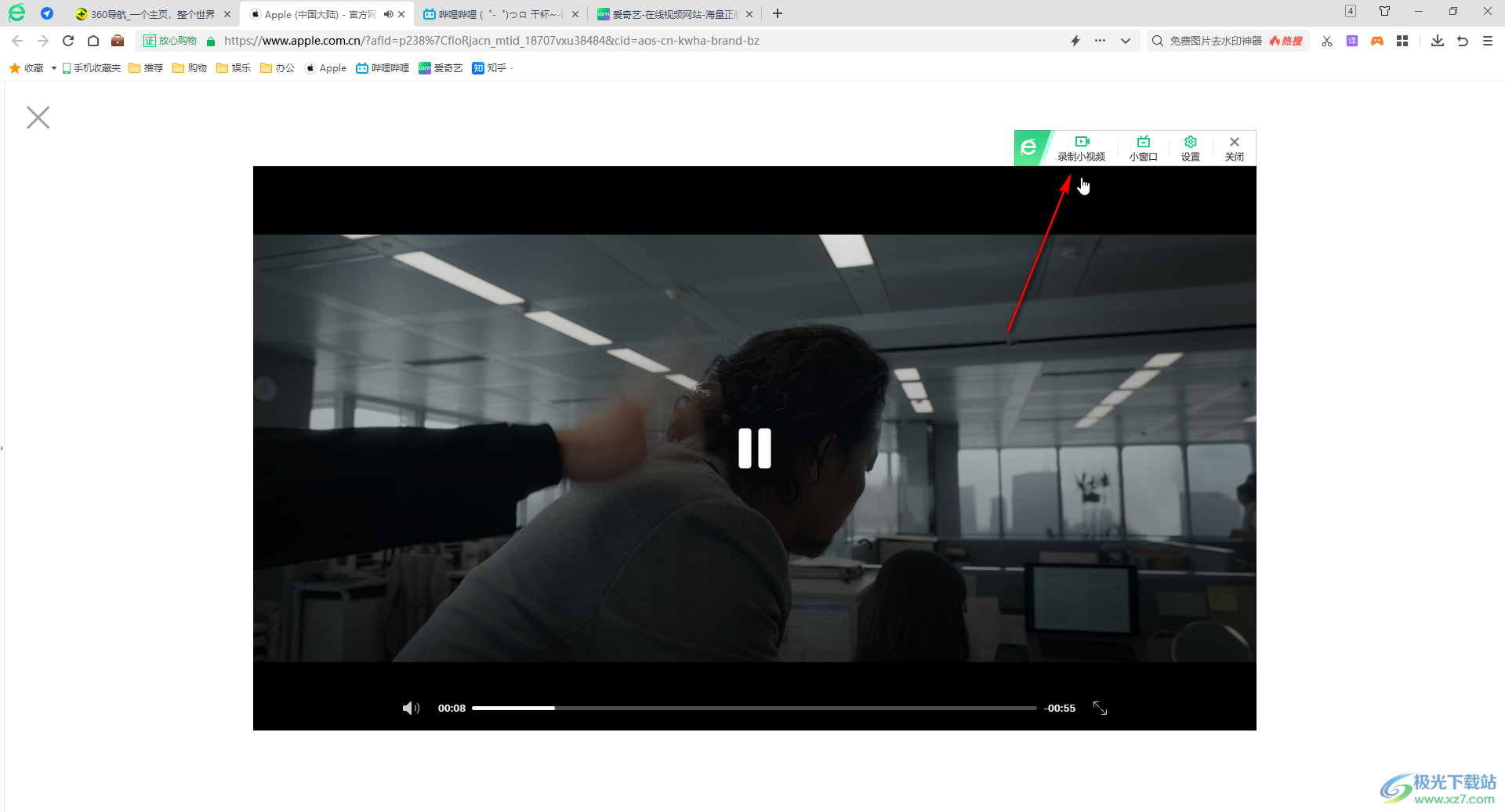Open the video toolbar 设置
The width and height of the screenshot is (1505, 812).
pos(1191,148)
